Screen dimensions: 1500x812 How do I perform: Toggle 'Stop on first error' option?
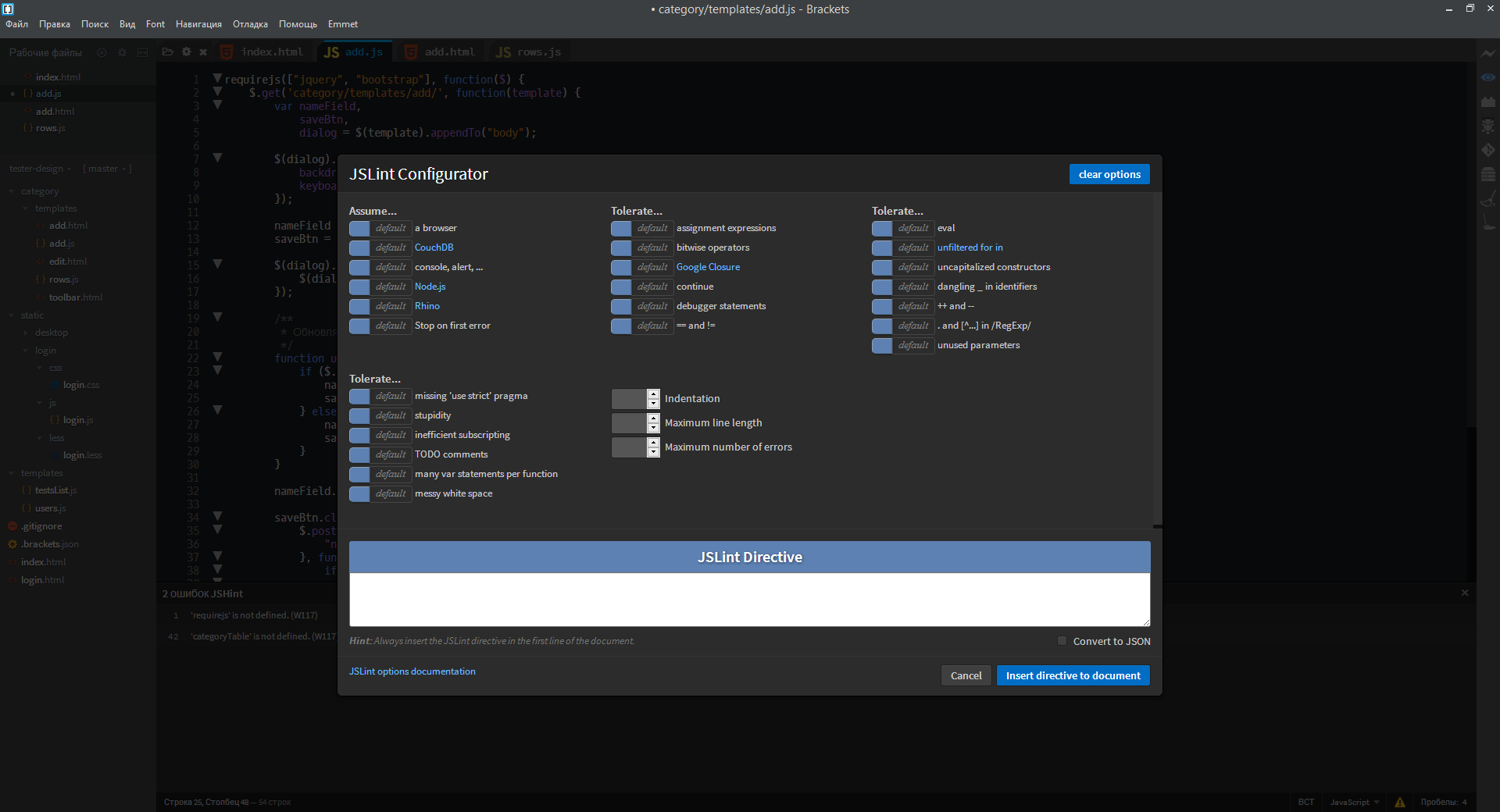pos(380,326)
